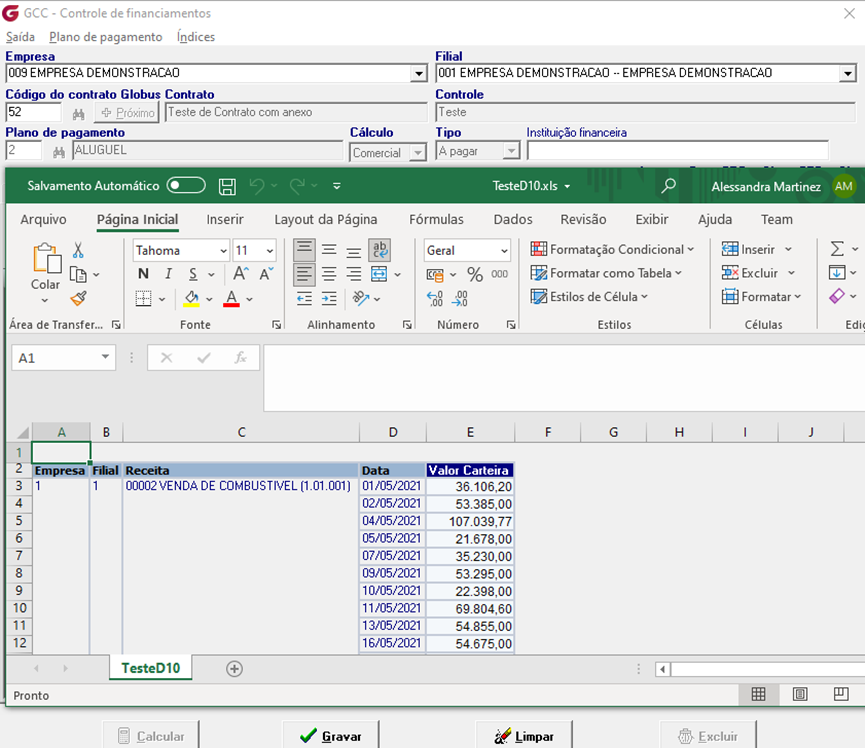Open the Cálculo Comercial dropdown
The height and width of the screenshot is (748, 865).
click(x=418, y=152)
